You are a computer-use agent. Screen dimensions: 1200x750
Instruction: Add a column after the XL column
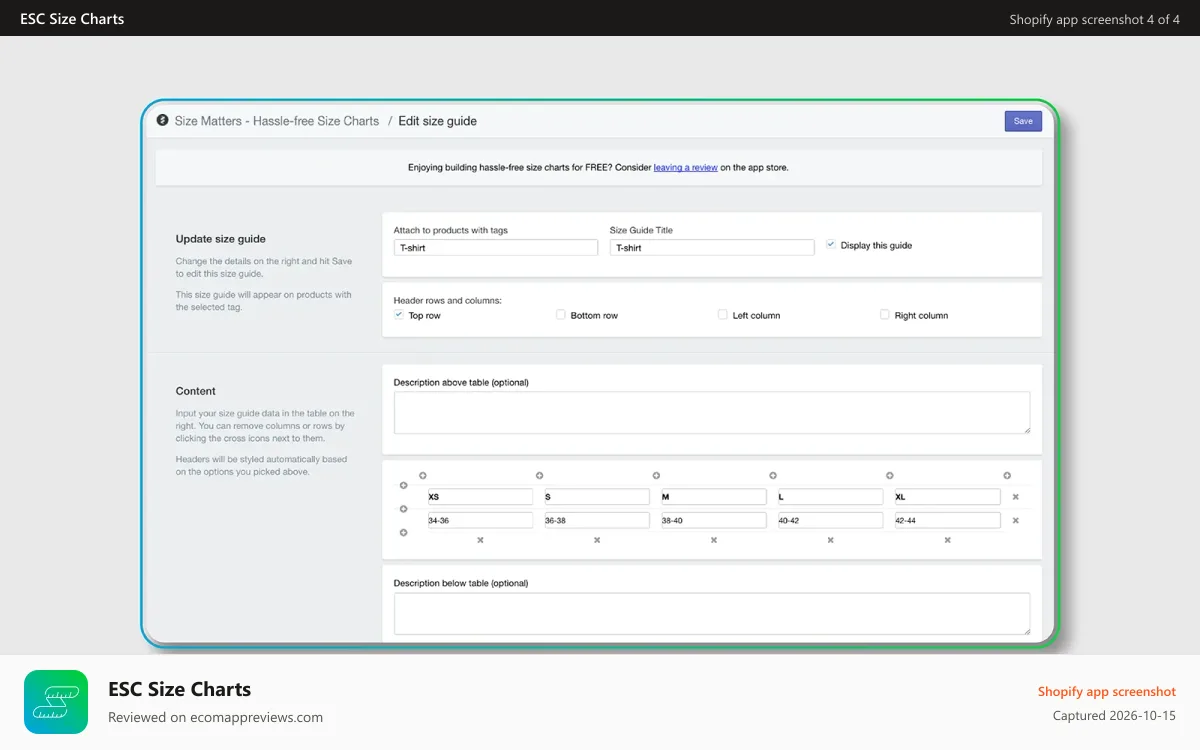click(1007, 476)
